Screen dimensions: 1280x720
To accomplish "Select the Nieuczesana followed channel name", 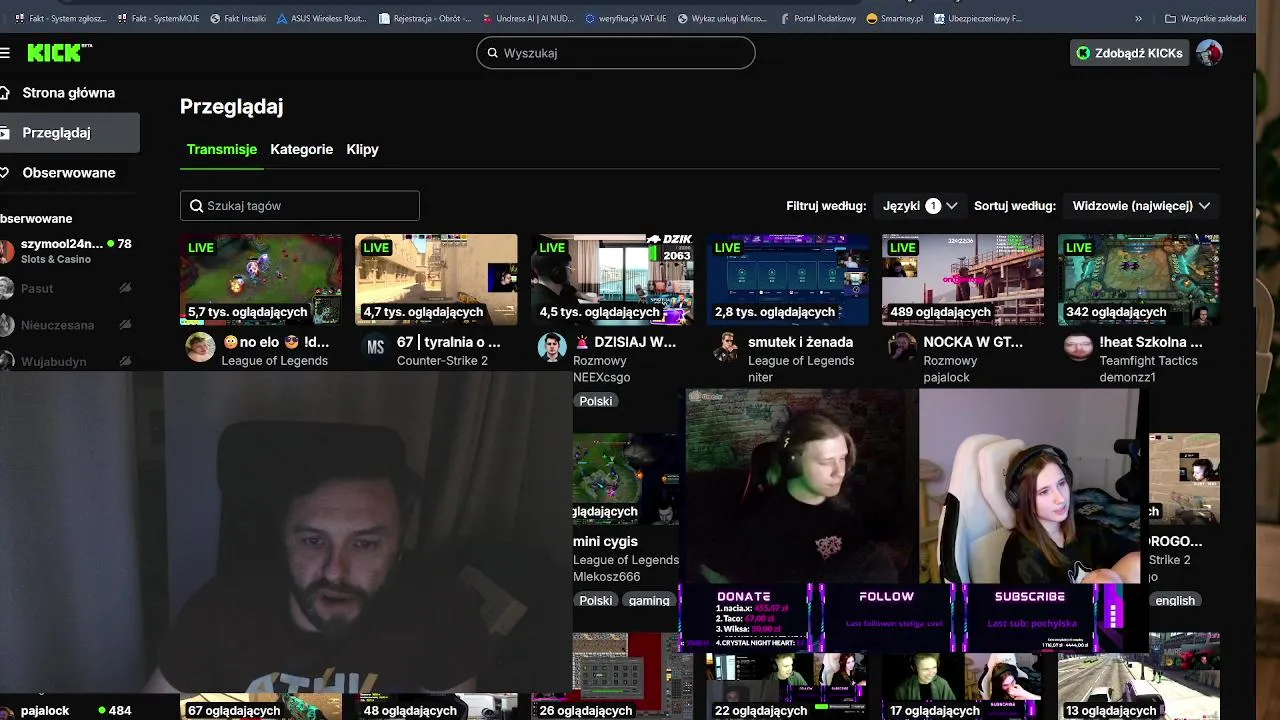I will pos(58,325).
